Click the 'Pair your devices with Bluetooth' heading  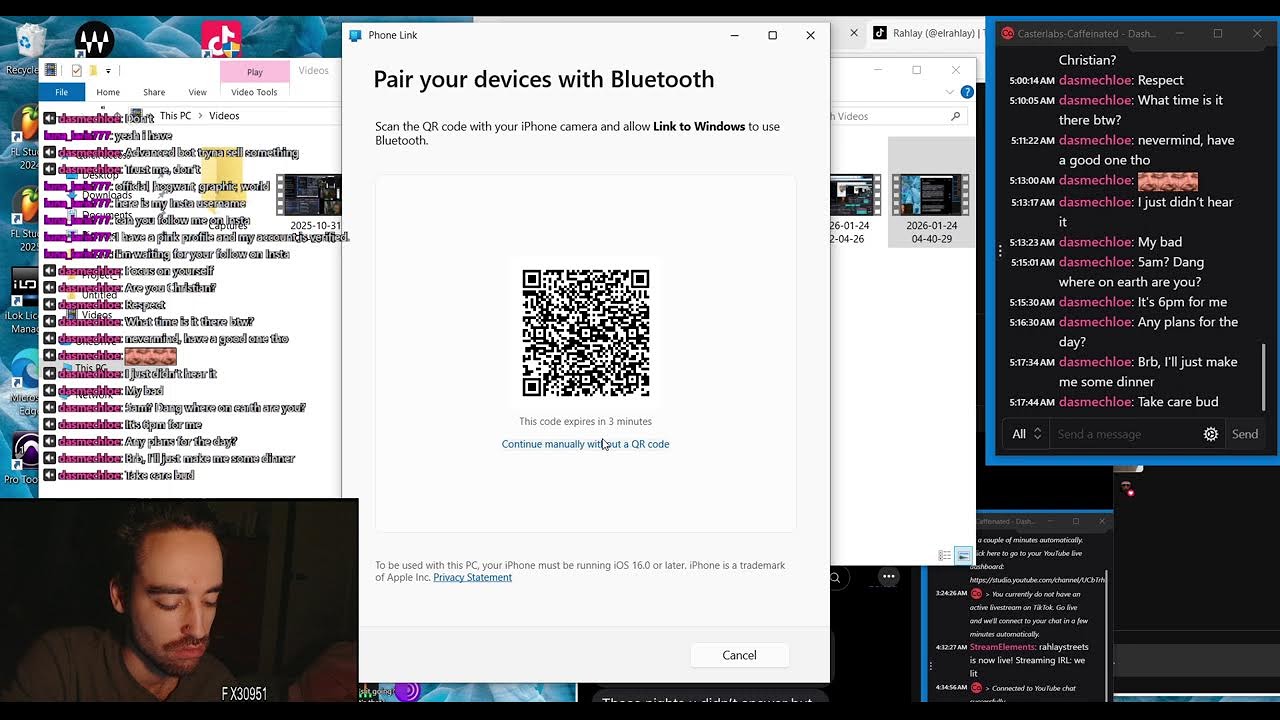(x=544, y=79)
